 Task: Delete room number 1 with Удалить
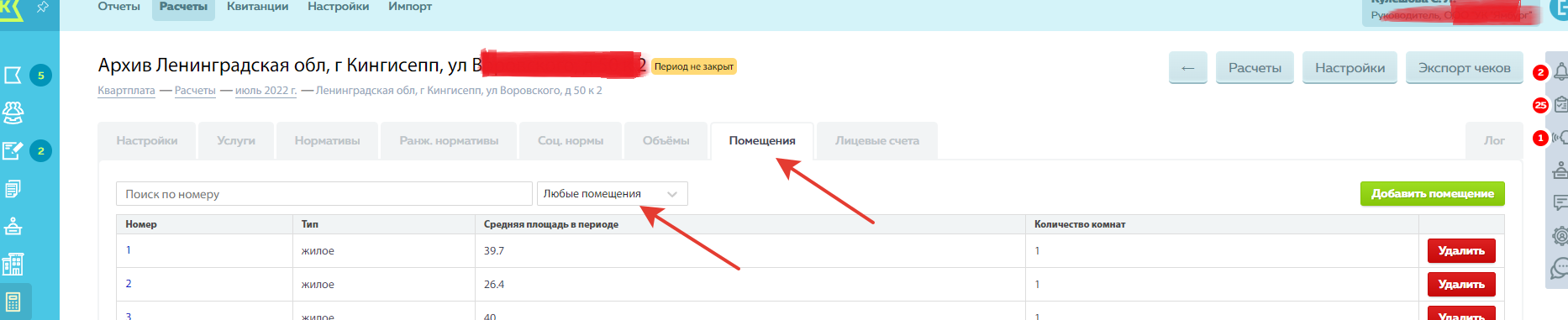click(x=1461, y=251)
